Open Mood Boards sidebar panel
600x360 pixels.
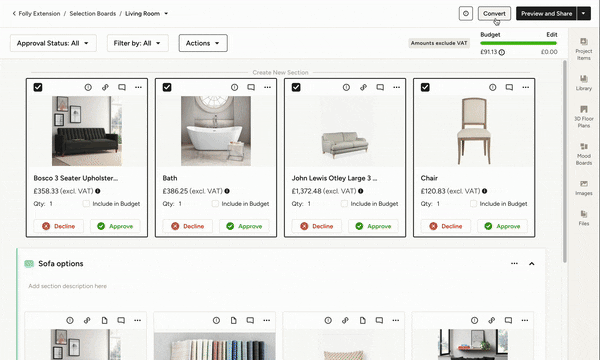click(x=584, y=154)
